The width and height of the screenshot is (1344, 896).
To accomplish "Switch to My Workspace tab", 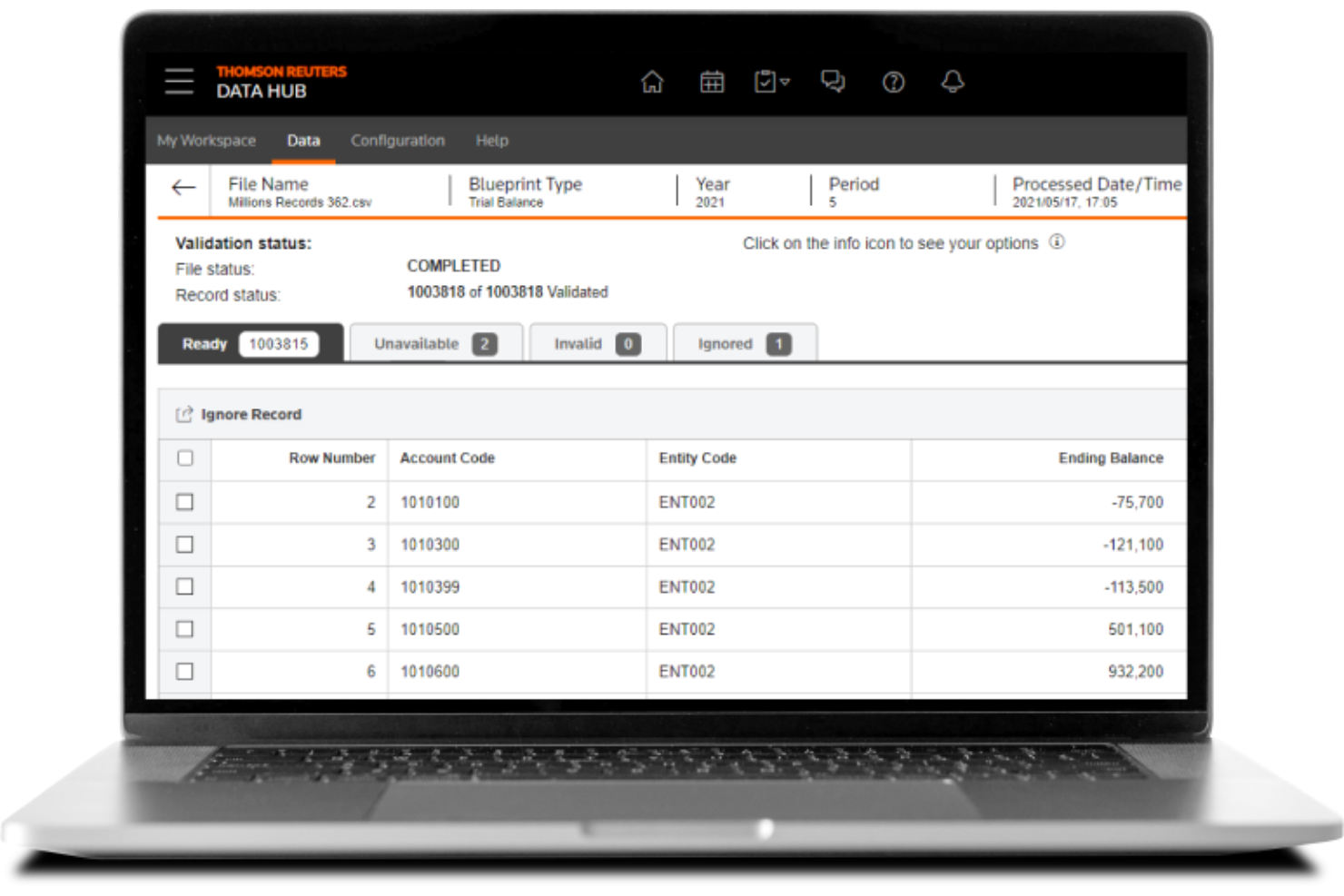I will click(x=206, y=141).
